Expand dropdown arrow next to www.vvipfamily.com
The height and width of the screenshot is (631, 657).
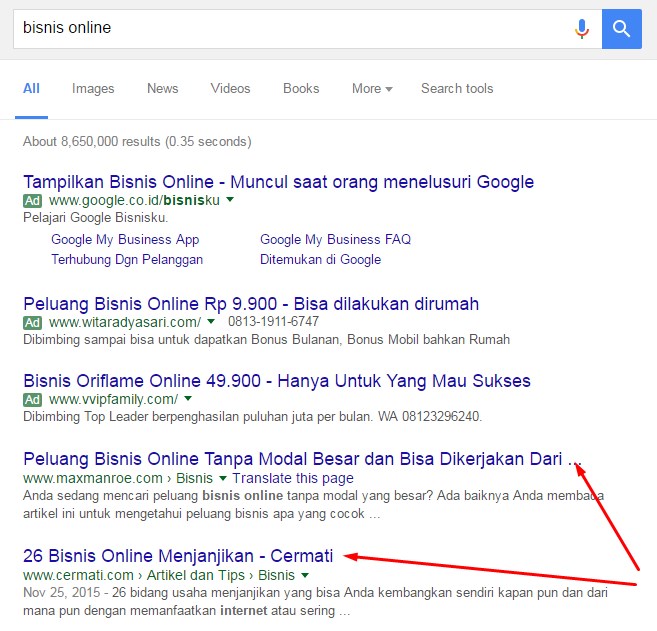188,398
